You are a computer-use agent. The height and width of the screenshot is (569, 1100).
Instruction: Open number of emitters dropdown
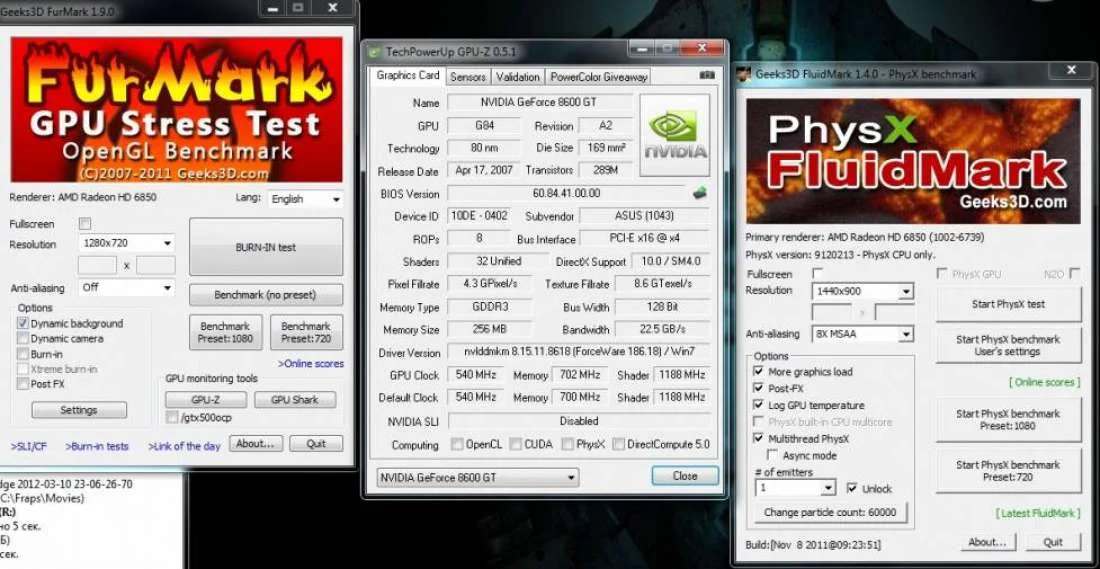click(x=796, y=488)
